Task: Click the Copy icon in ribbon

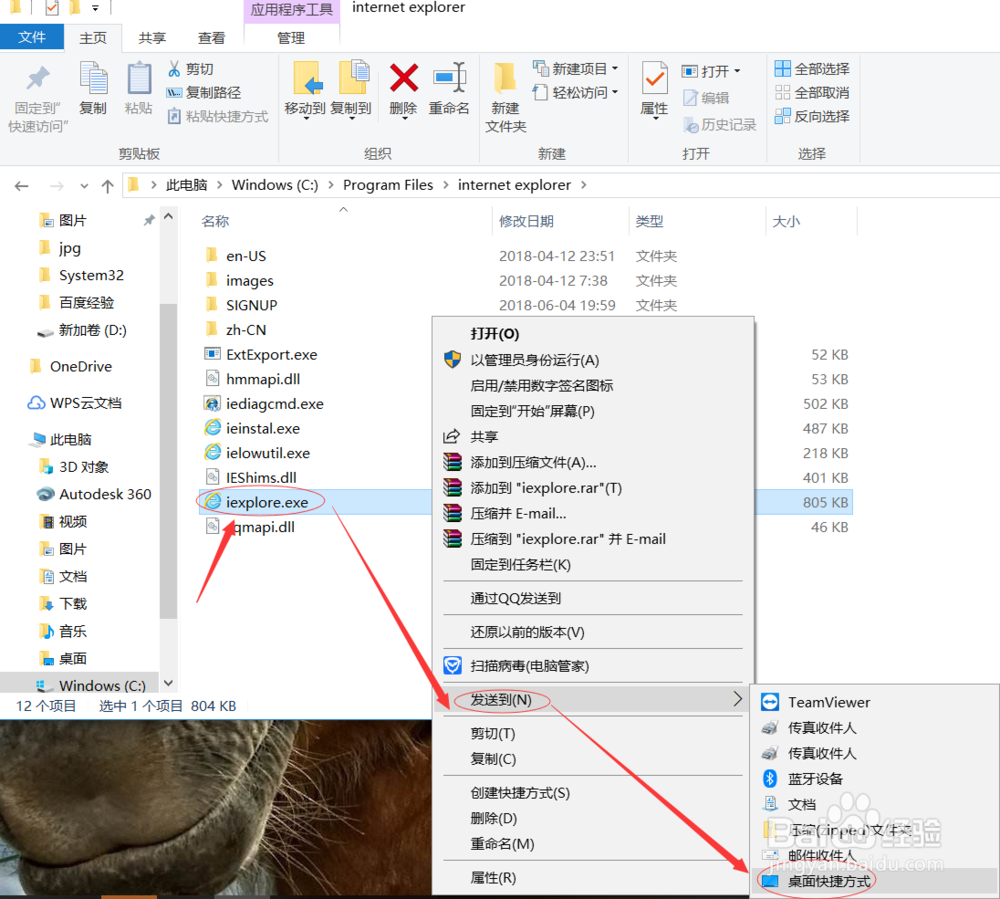Action: tap(93, 78)
